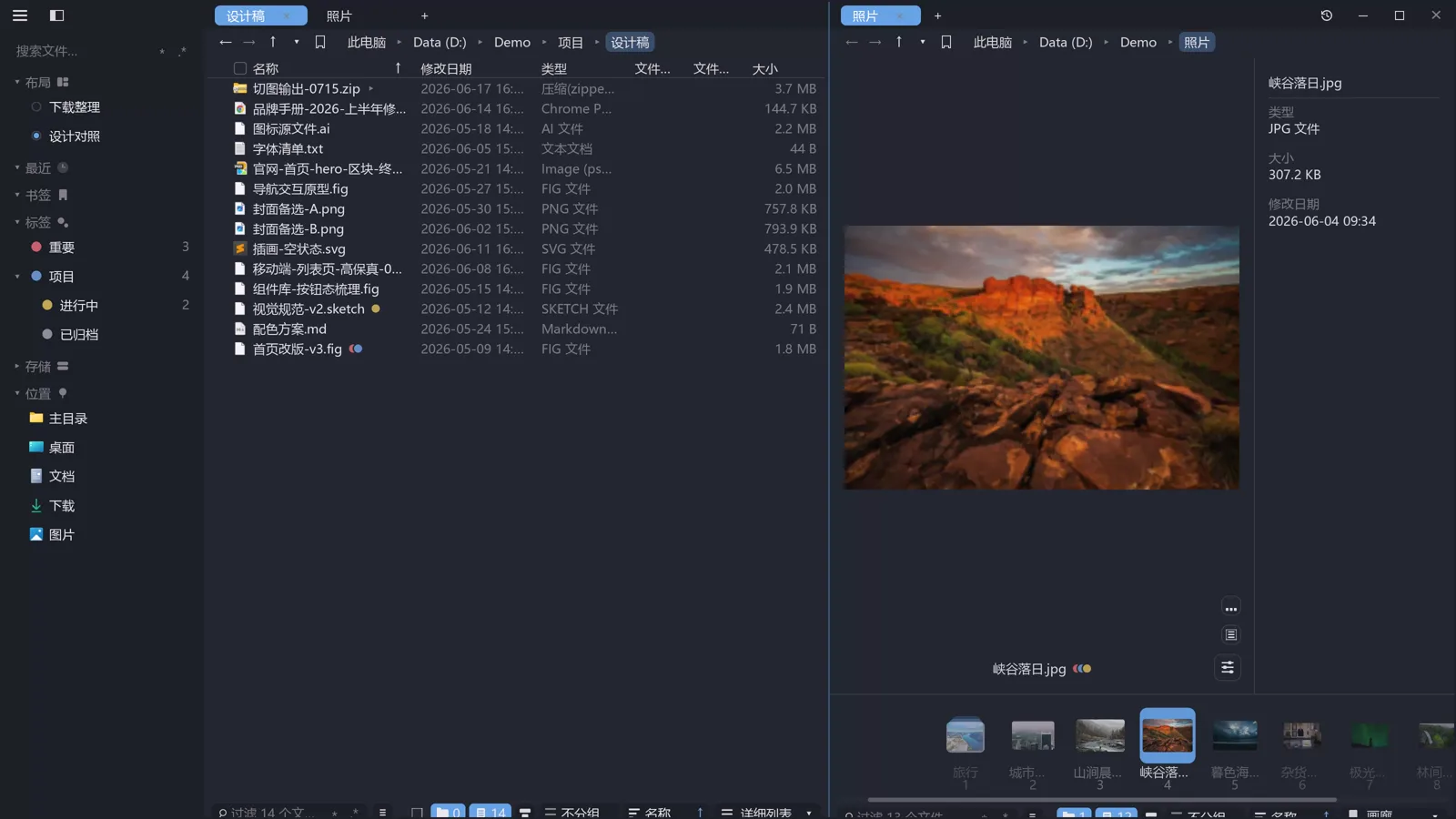Image resolution: width=1456 pixels, height=819 pixels.
Task: Sort by the 修改日期 column header
Action: pyautogui.click(x=446, y=68)
